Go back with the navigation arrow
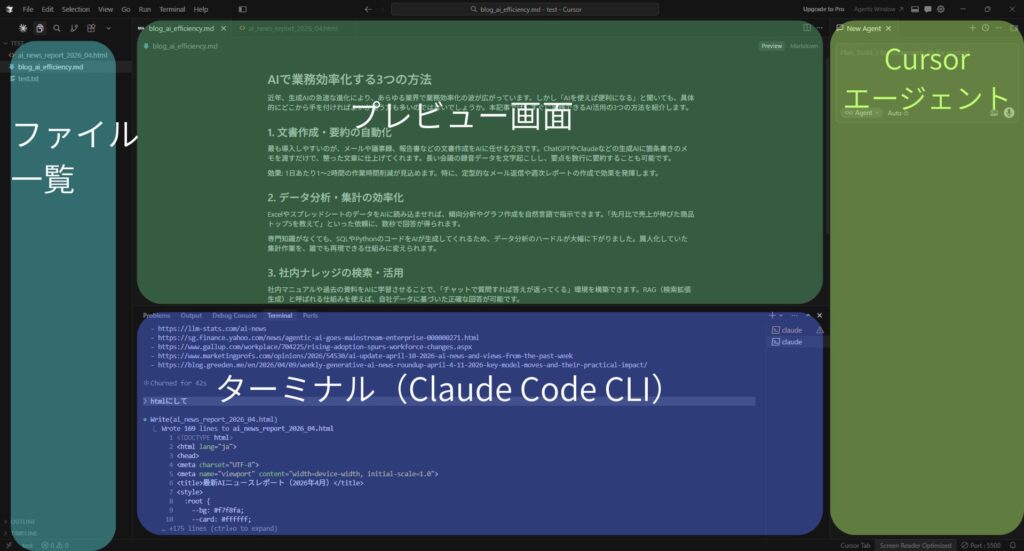 tap(368, 9)
